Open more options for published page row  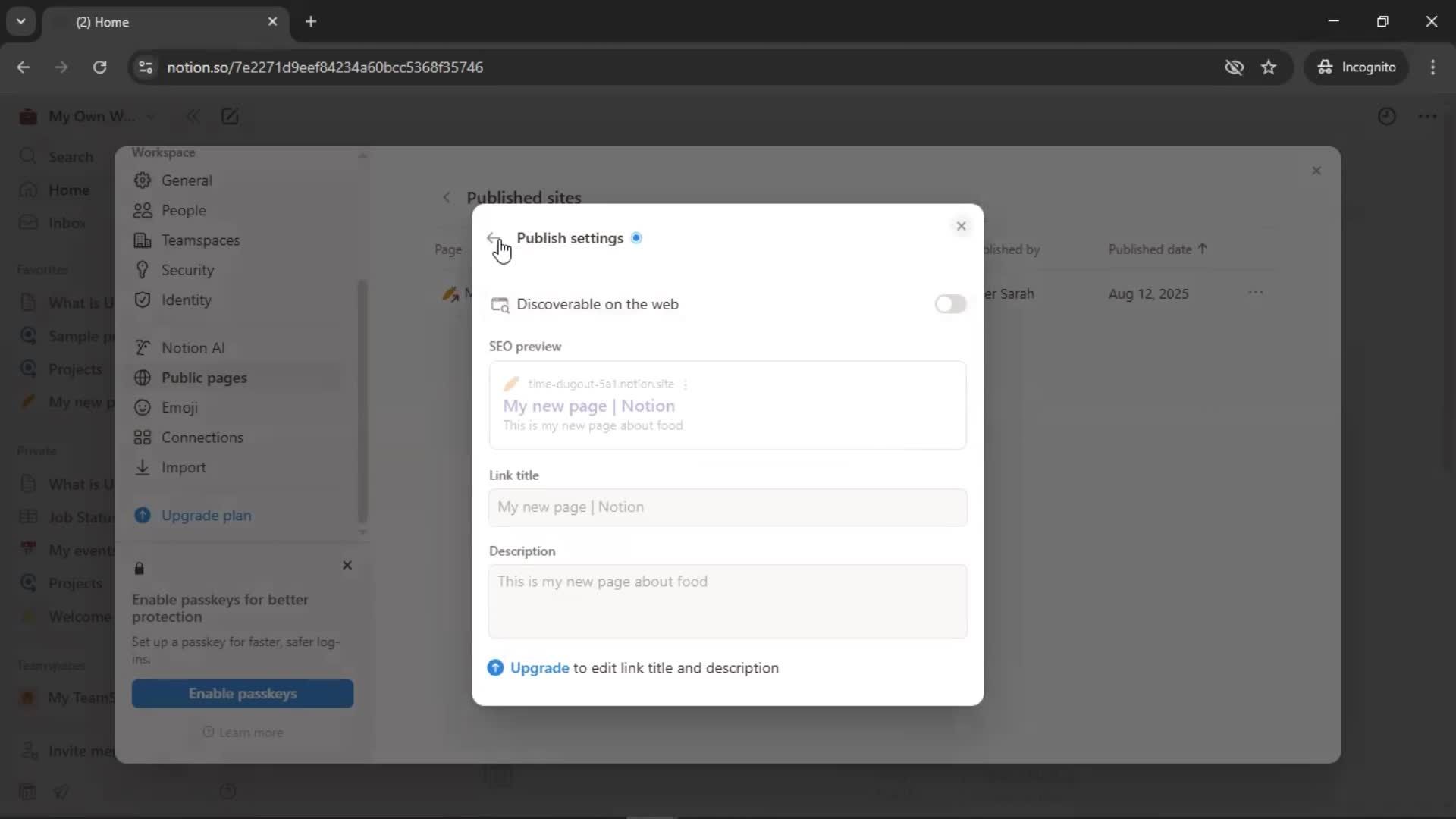click(1256, 293)
